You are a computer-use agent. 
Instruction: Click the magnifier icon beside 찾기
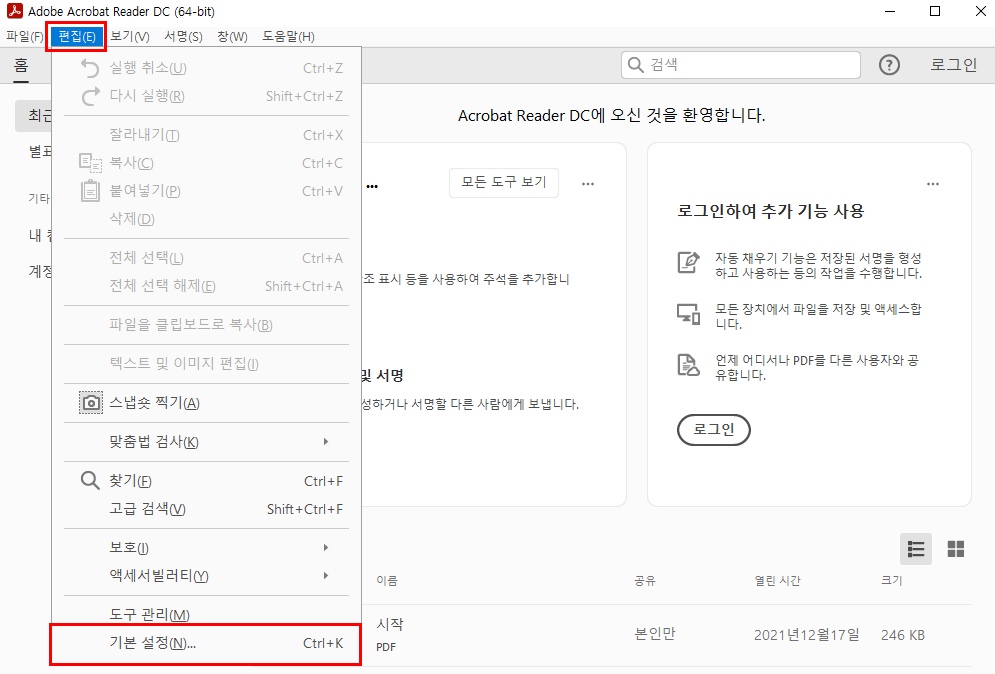point(90,480)
